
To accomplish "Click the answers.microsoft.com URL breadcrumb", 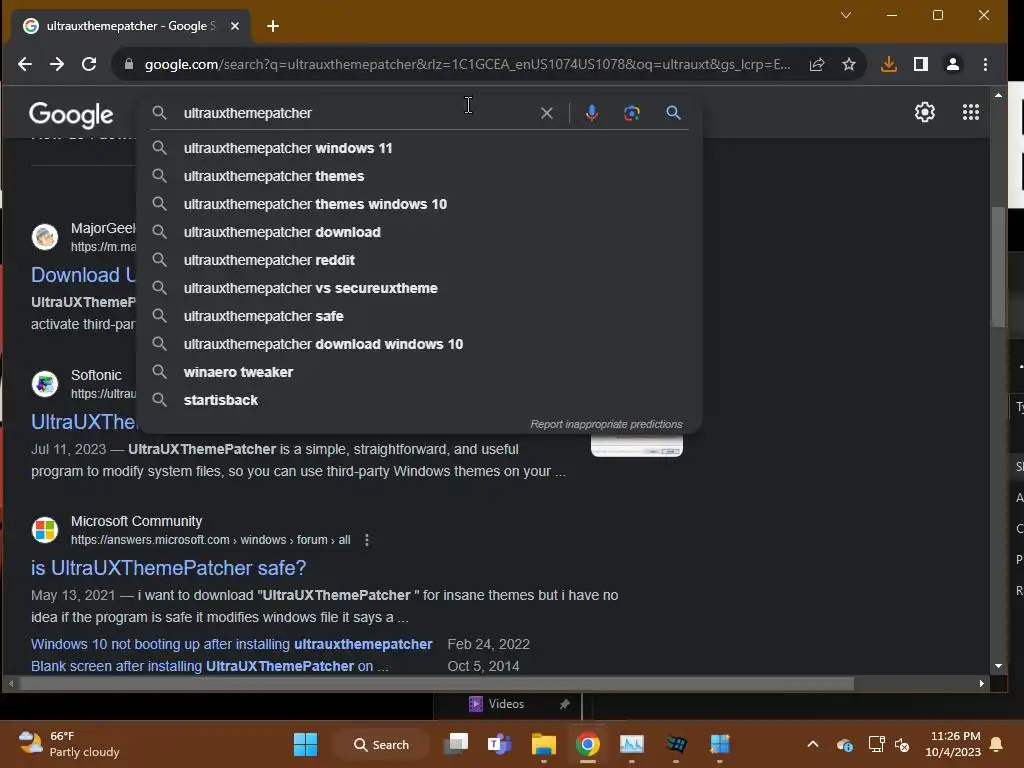I will pyautogui.click(x=210, y=540).
